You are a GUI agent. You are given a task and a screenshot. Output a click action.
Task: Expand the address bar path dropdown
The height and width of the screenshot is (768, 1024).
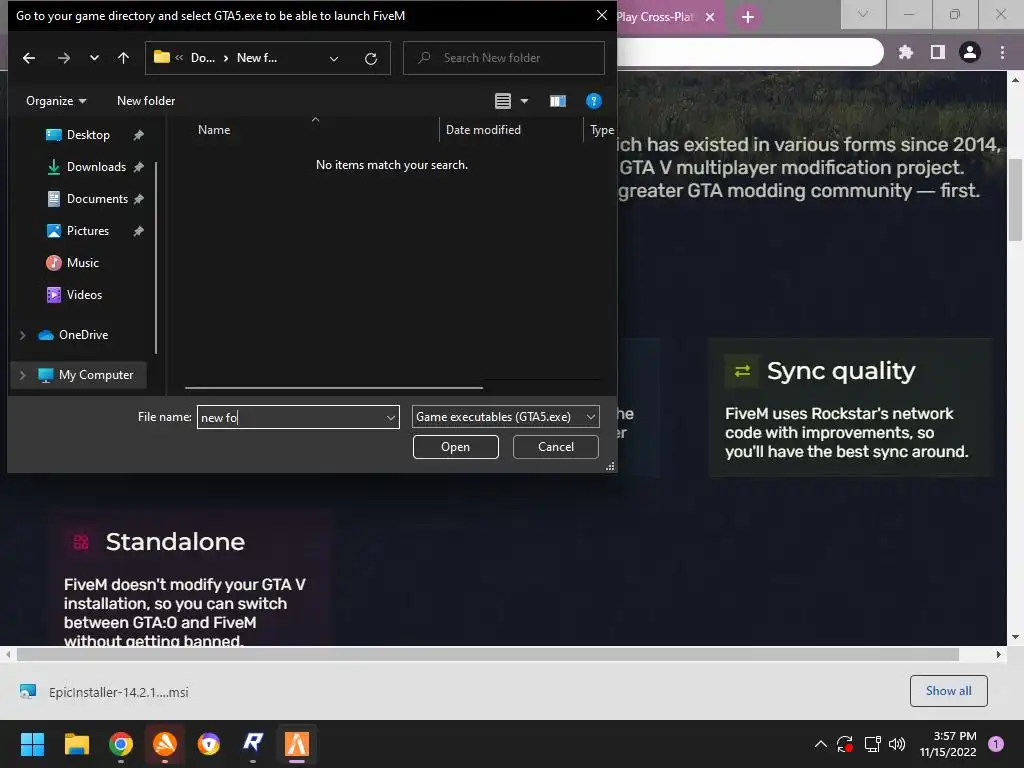(334, 58)
